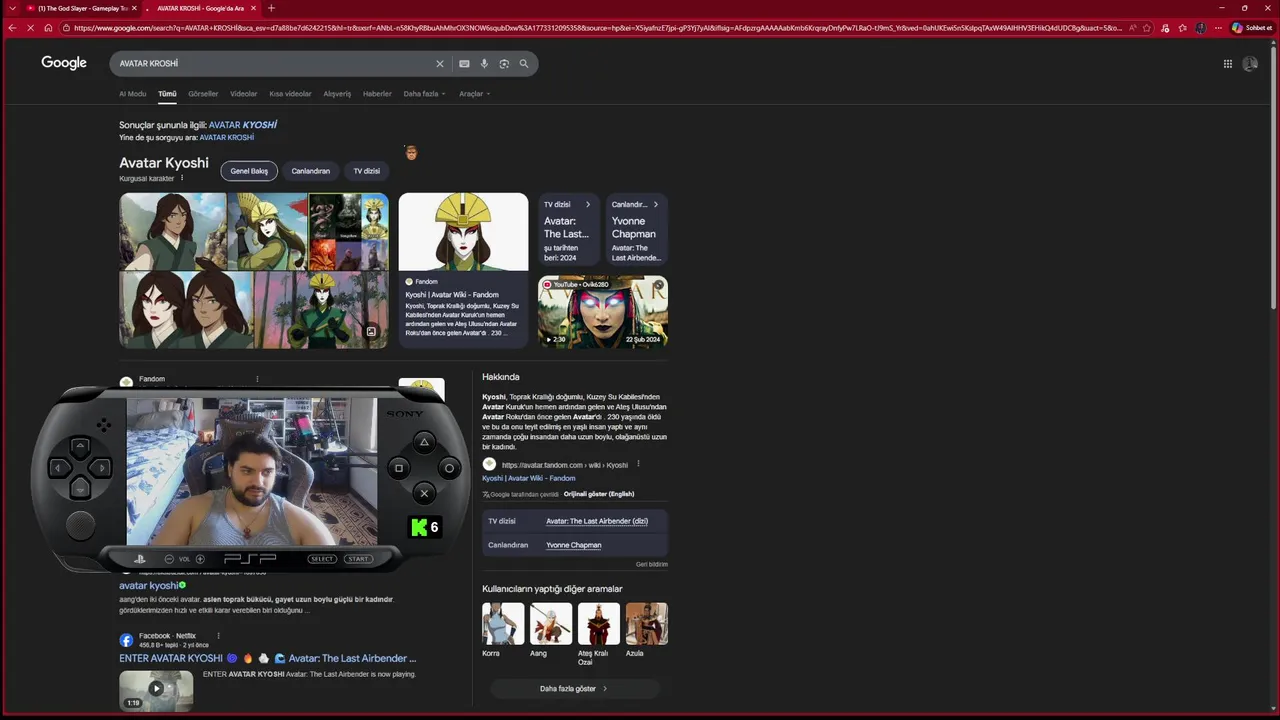
Task: Open the Google apps grid
Action: (1228, 64)
